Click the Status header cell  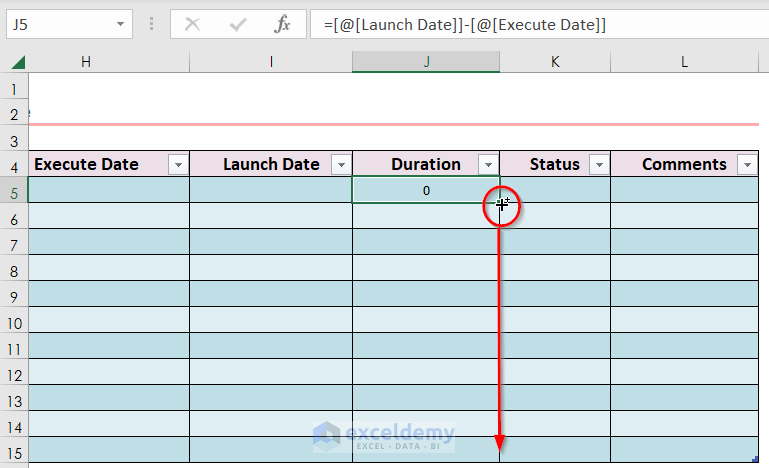[555, 164]
